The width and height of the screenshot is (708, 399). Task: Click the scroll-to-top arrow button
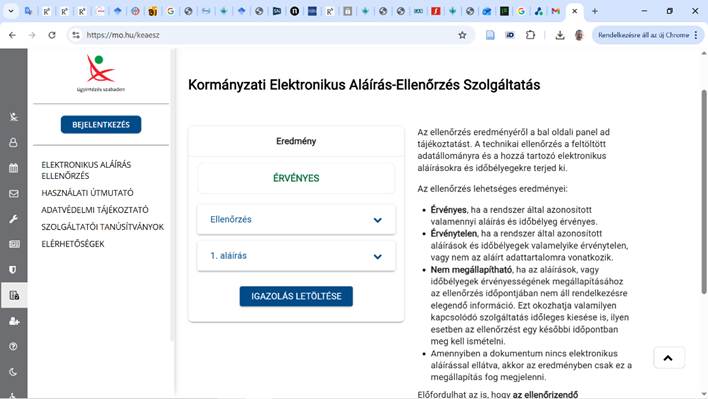pyautogui.click(x=669, y=358)
